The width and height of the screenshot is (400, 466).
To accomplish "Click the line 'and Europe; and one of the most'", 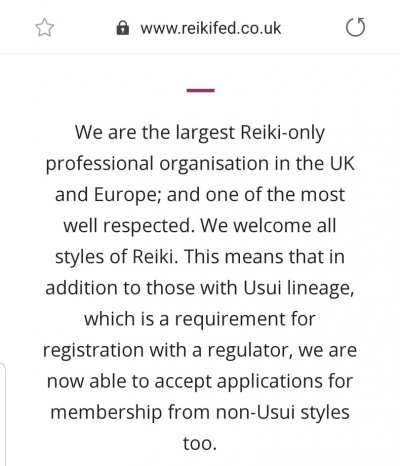I will (x=200, y=195).
